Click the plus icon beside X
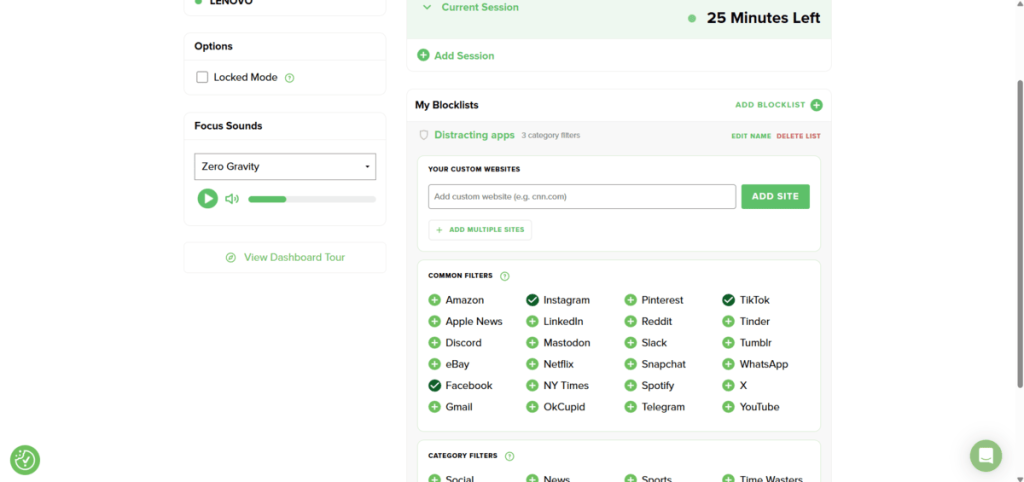This screenshot has height=482, width=1024. [728, 385]
